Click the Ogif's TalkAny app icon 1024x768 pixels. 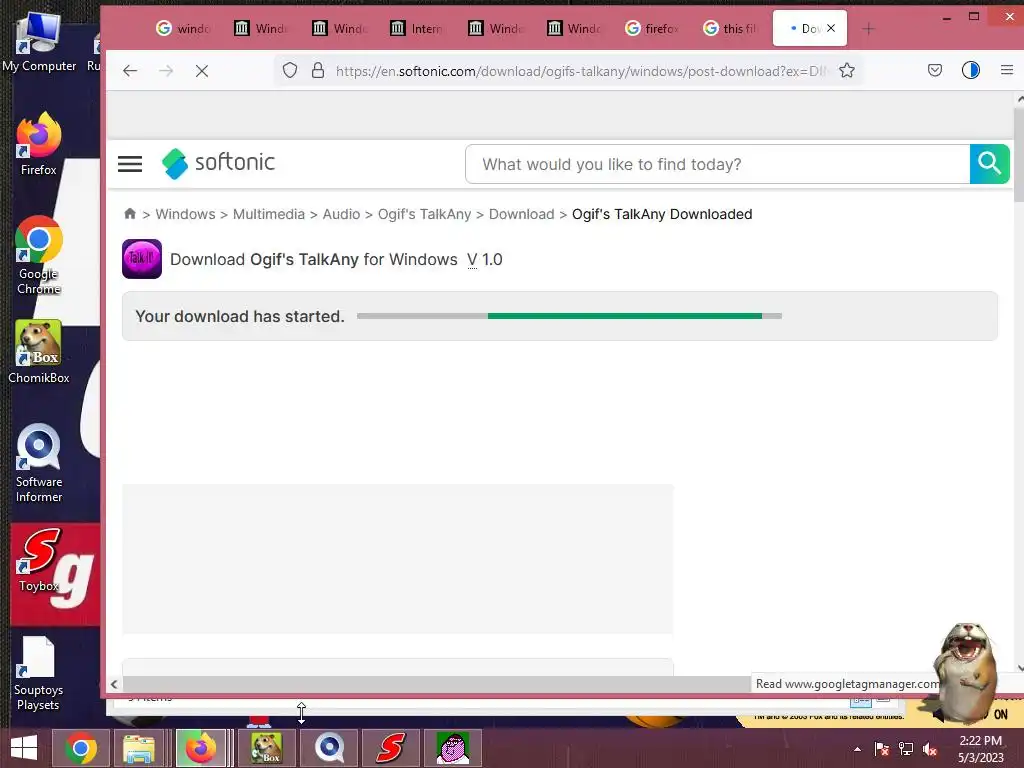click(142, 259)
